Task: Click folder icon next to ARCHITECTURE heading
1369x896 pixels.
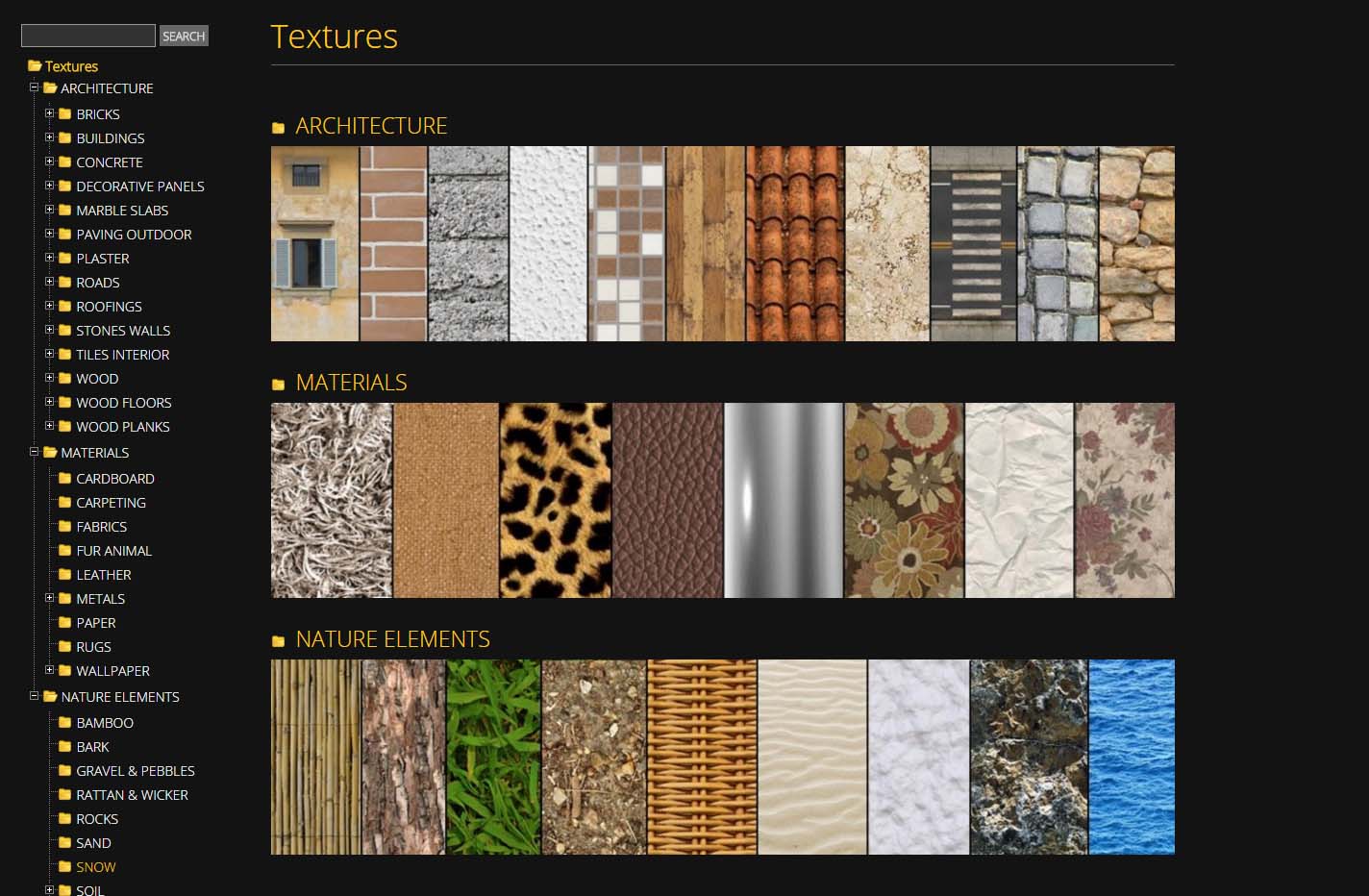Action: (279, 128)
